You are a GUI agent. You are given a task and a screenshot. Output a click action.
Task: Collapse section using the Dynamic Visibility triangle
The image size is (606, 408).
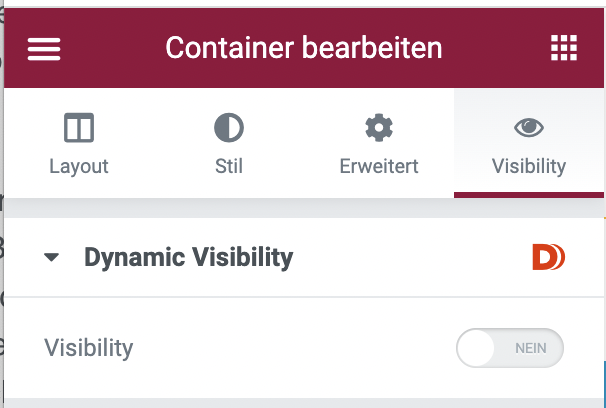pyautogui.click(x=51, y=257)
